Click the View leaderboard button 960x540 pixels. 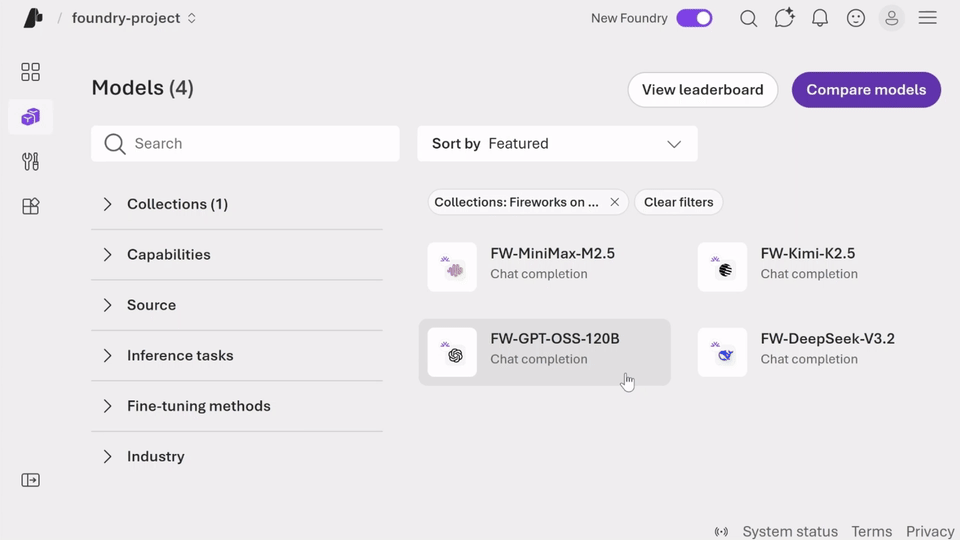(x=702, y=90)
